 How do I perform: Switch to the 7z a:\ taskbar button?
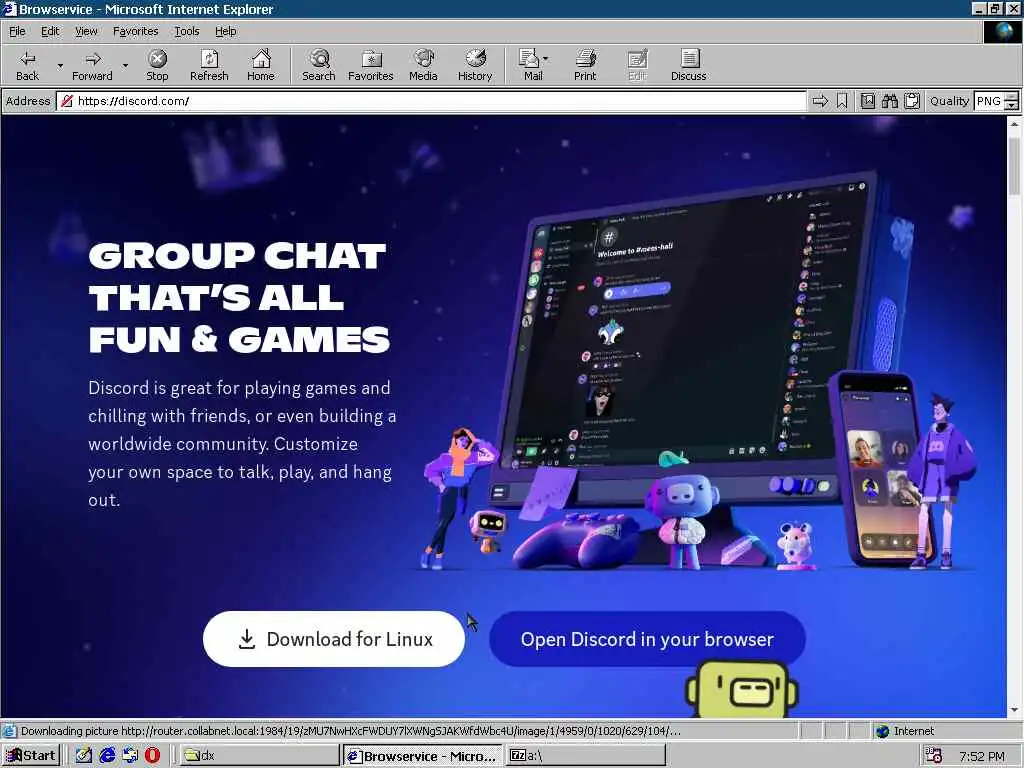pyautogui.click(x=586, y=756)
